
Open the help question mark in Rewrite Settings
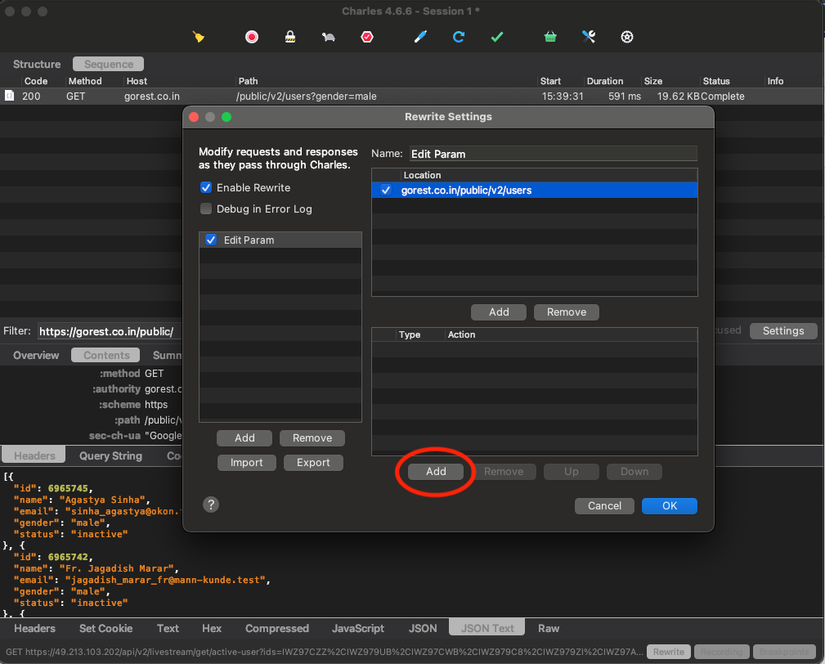[210, 505]
